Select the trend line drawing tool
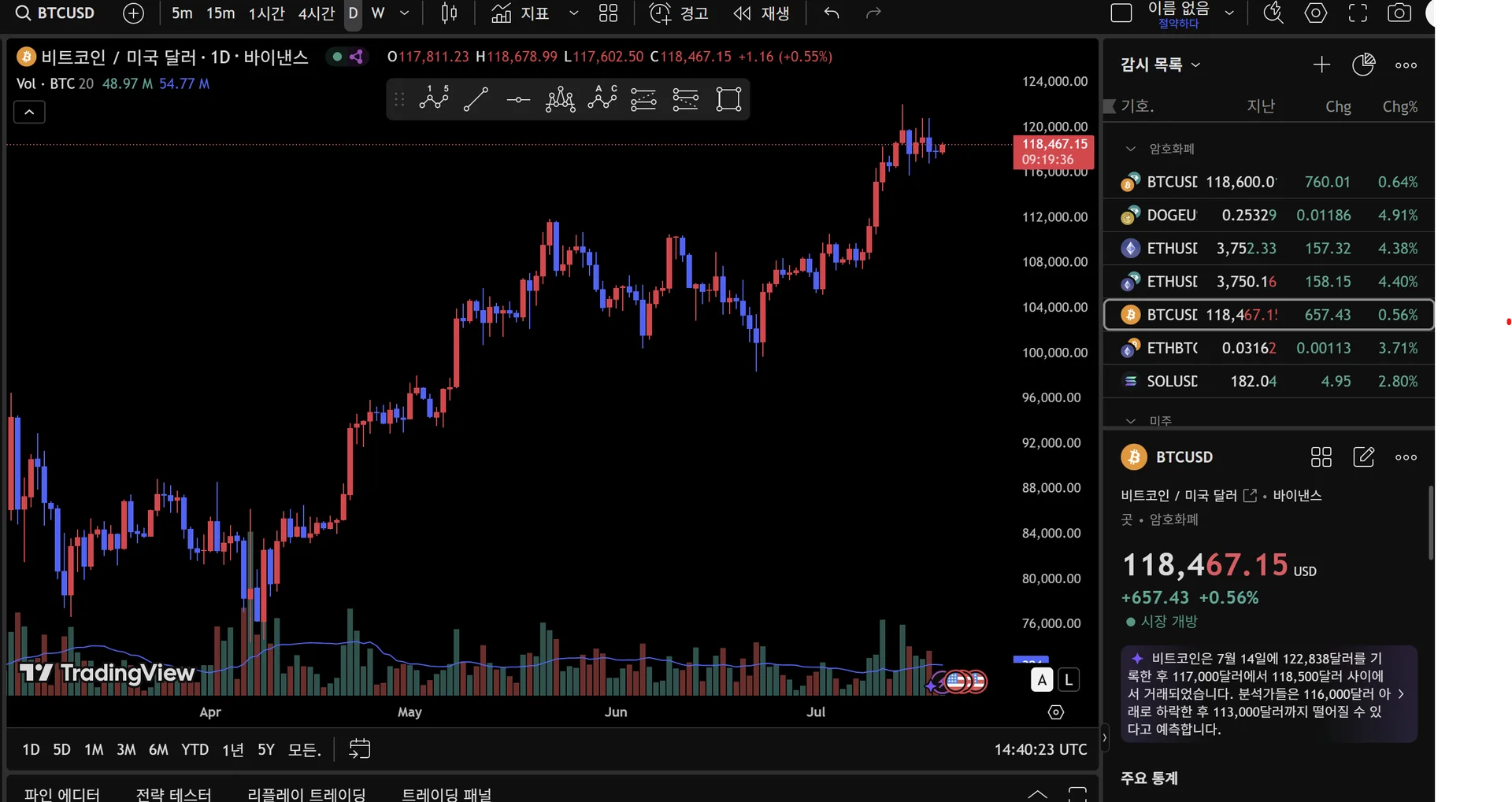 476,99
